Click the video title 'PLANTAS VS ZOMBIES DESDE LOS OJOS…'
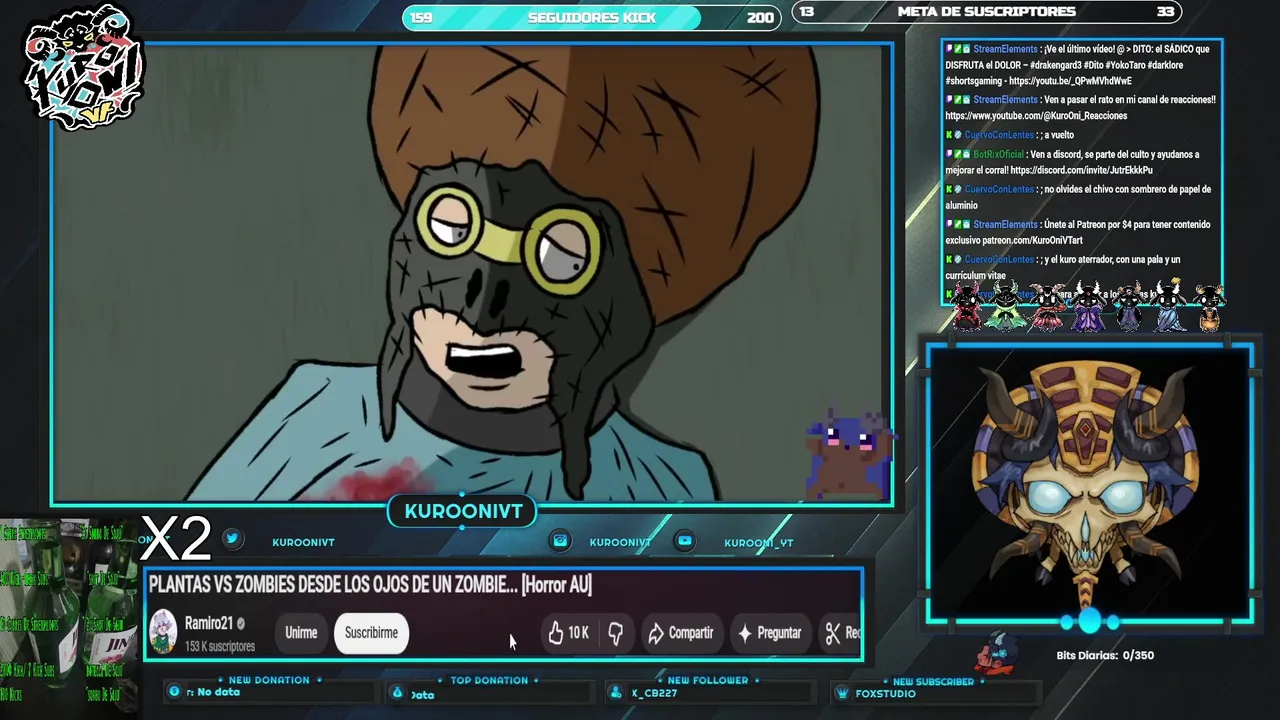The width and height of the screenshot is (1280, 720). 370,585
